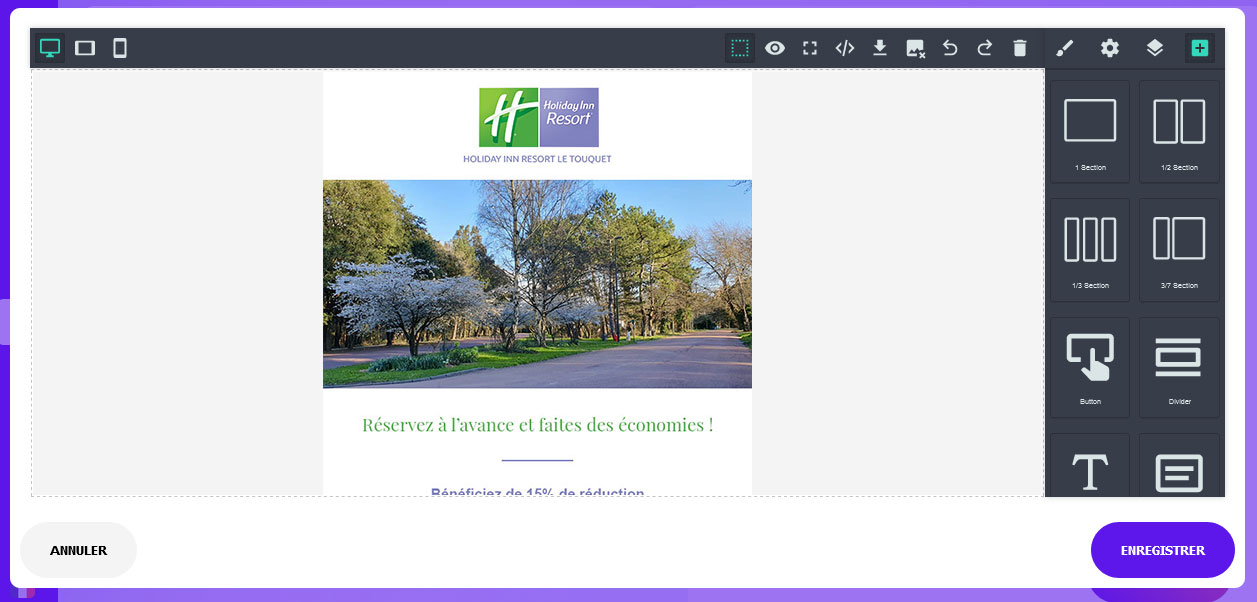This screenshot has width=1257, height=602.
Task: Switch to mobile device preview
Action: coord(120,48)
